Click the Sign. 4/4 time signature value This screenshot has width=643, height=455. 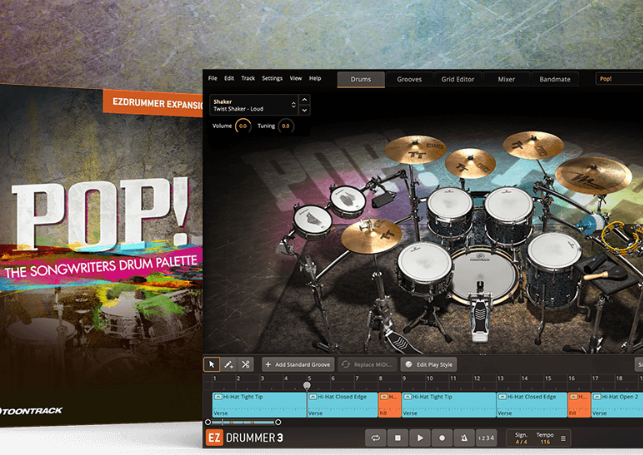point(521,442)
